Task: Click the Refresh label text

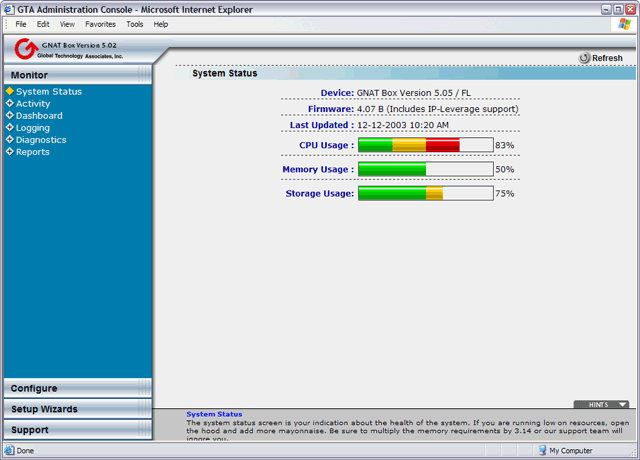Action: [x=607, y=58]
